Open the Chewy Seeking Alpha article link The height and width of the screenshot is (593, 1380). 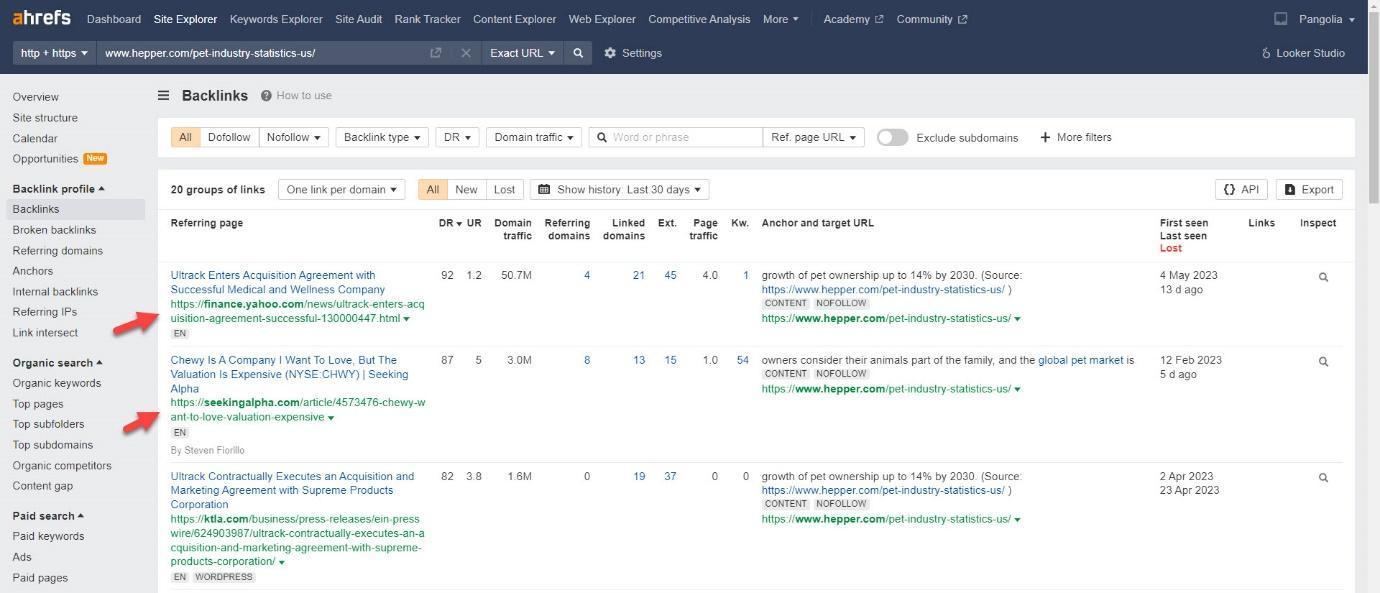(290, 374)
